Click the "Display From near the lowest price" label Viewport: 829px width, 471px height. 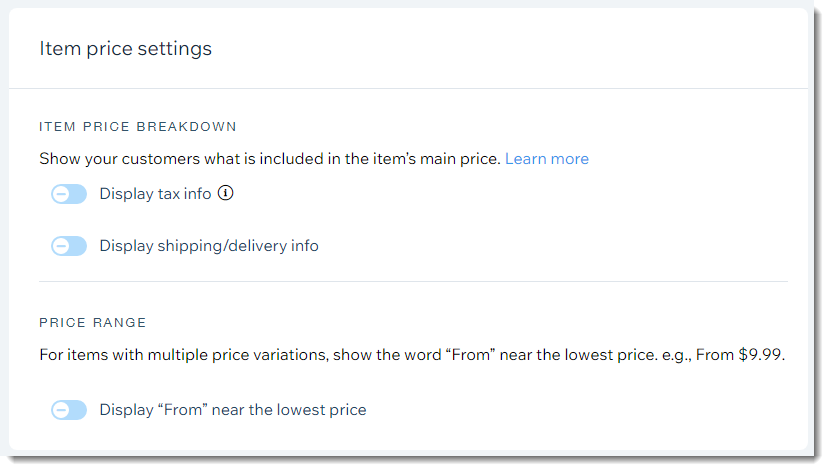click(233, 410)
